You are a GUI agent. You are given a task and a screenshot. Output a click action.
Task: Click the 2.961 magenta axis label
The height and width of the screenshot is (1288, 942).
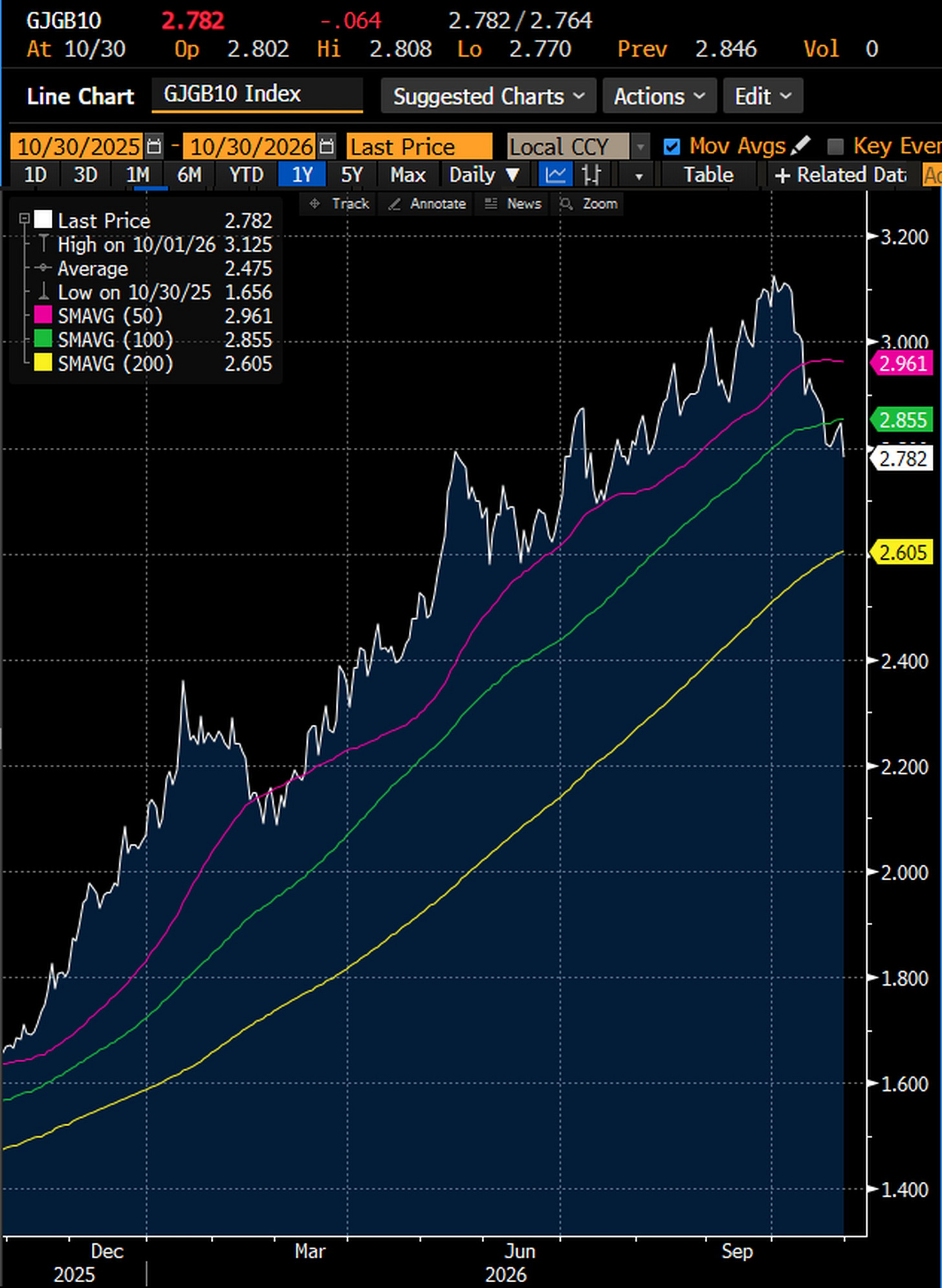click(903, 363)
